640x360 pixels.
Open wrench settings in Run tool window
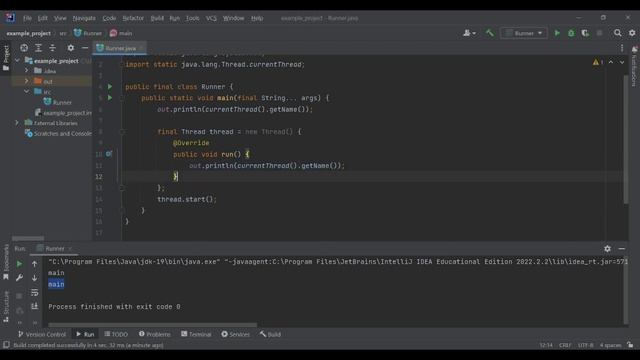point(19,278)
